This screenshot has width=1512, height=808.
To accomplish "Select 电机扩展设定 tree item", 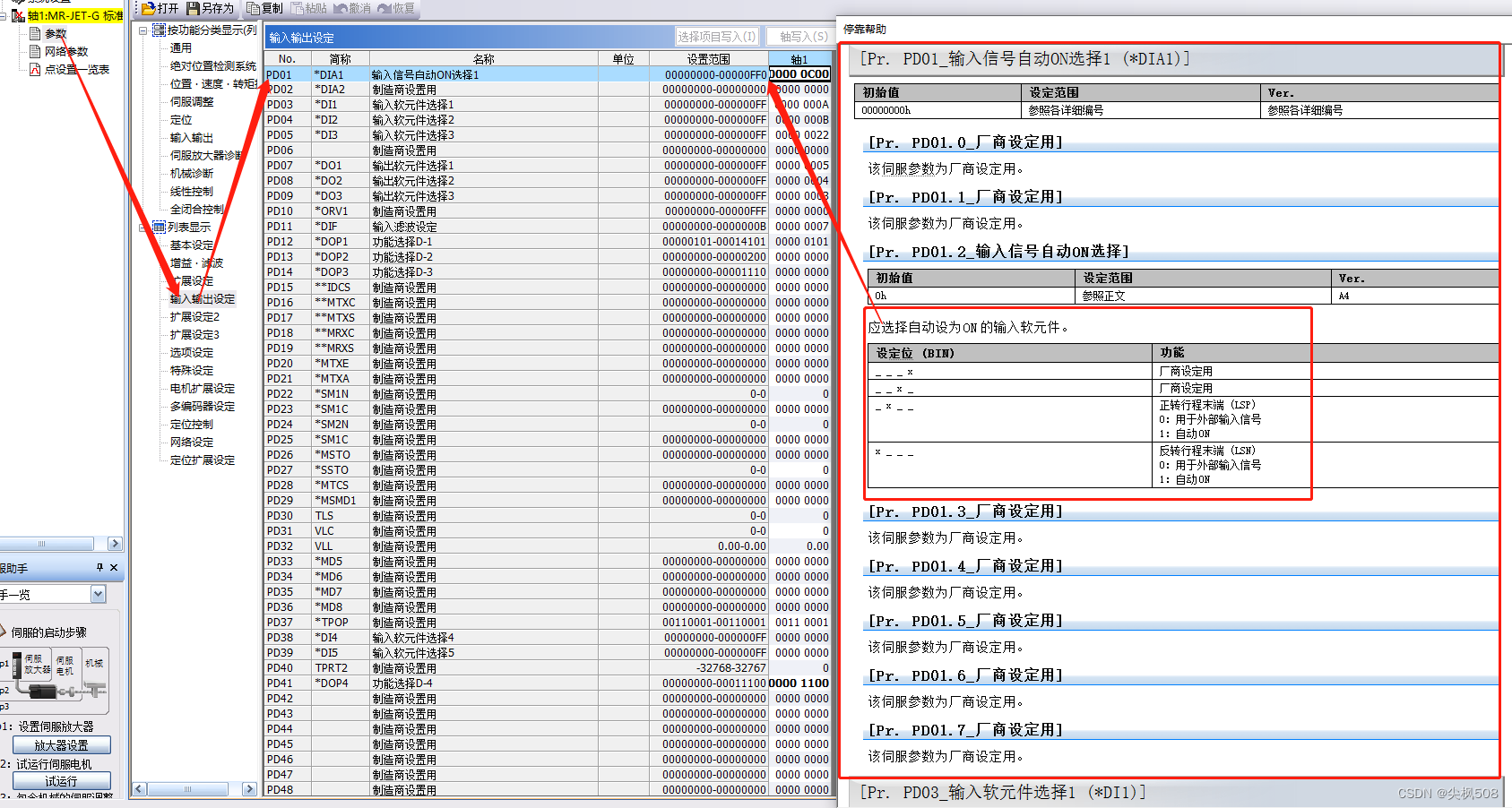I will click(203, 388).
